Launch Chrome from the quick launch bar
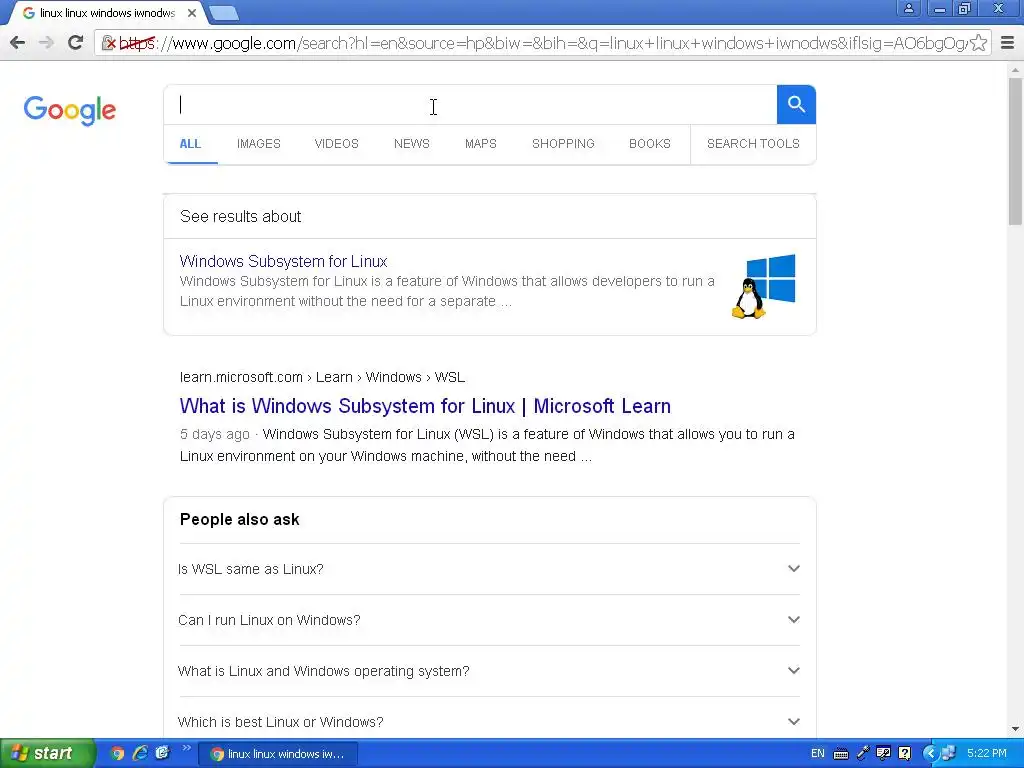Image resolution: width=1024 pixels, height=768 pixels. [118, 754]
